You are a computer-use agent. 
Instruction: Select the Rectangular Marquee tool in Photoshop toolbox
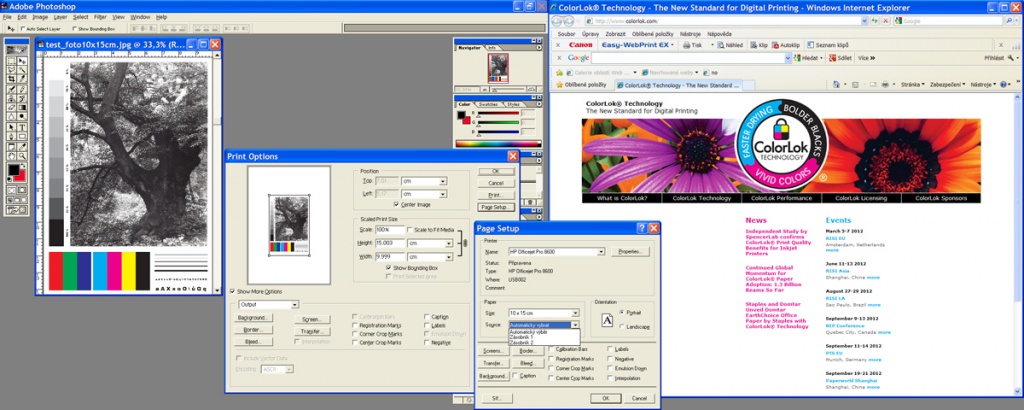[x=12, y=60]
